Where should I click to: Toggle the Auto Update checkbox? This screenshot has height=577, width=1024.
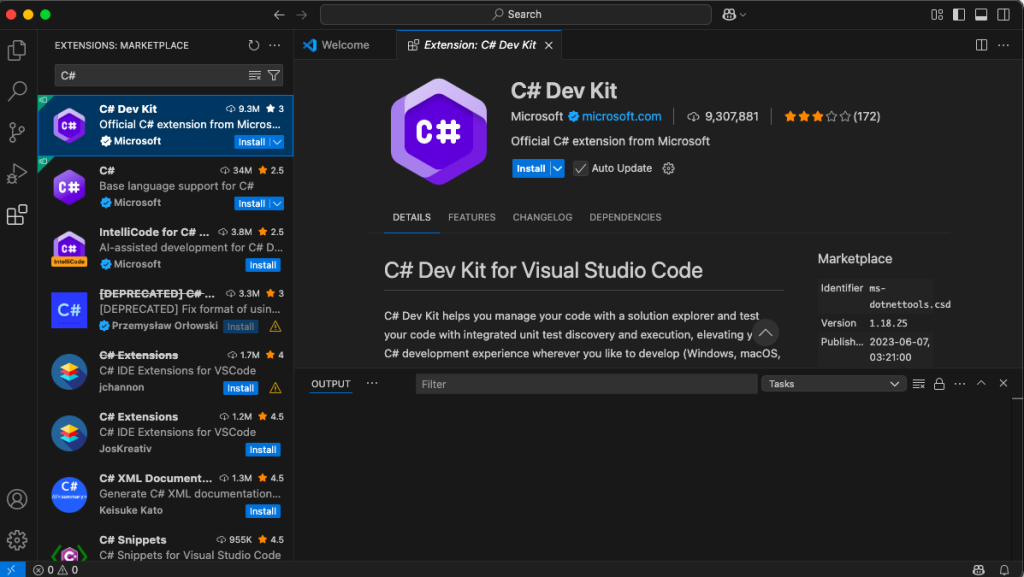581,168
